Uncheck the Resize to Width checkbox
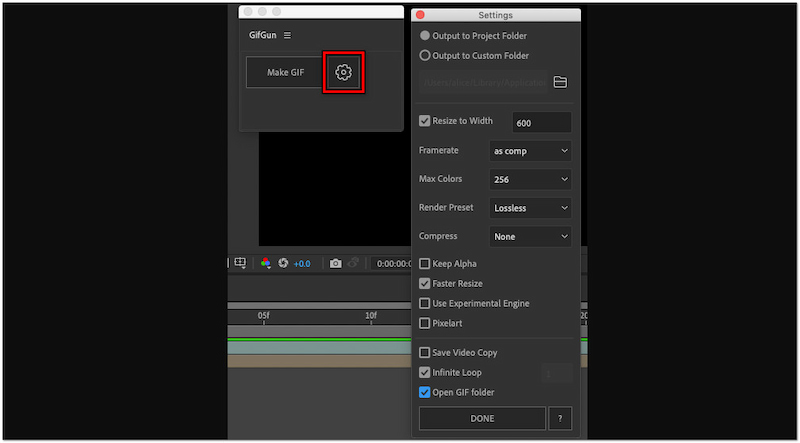The height and width of the screenshot is (443, 800). [x=425, y=121]
